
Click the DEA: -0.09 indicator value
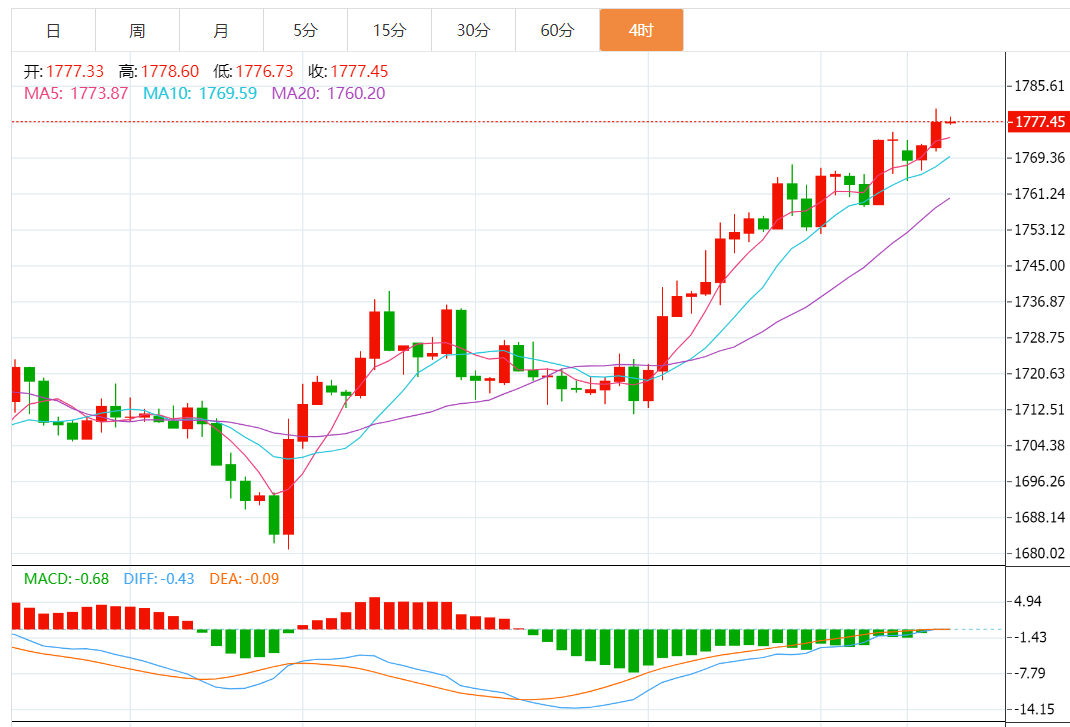244,579
